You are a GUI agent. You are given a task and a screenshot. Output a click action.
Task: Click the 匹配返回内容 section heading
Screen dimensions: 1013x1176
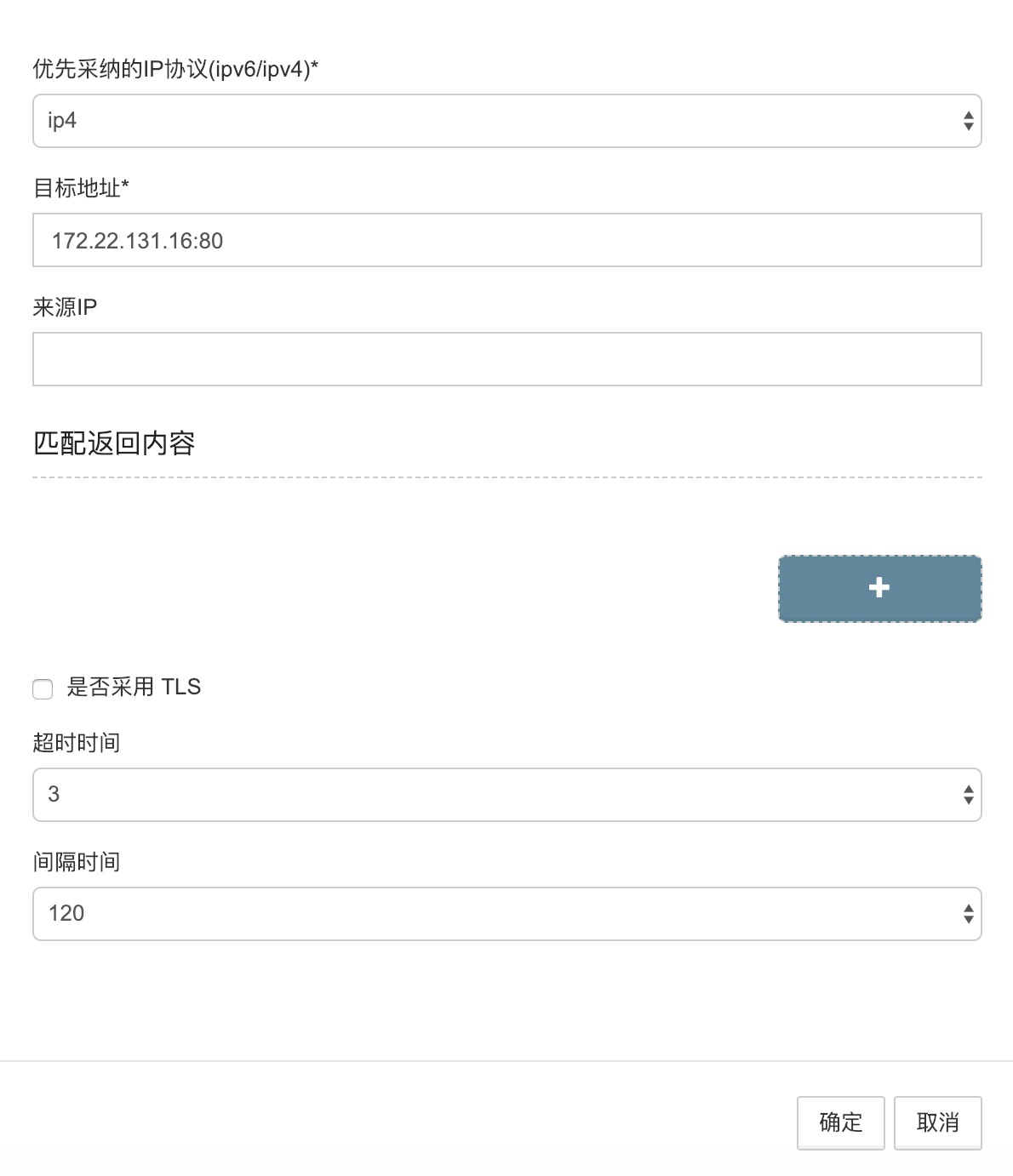pos(114,443)
